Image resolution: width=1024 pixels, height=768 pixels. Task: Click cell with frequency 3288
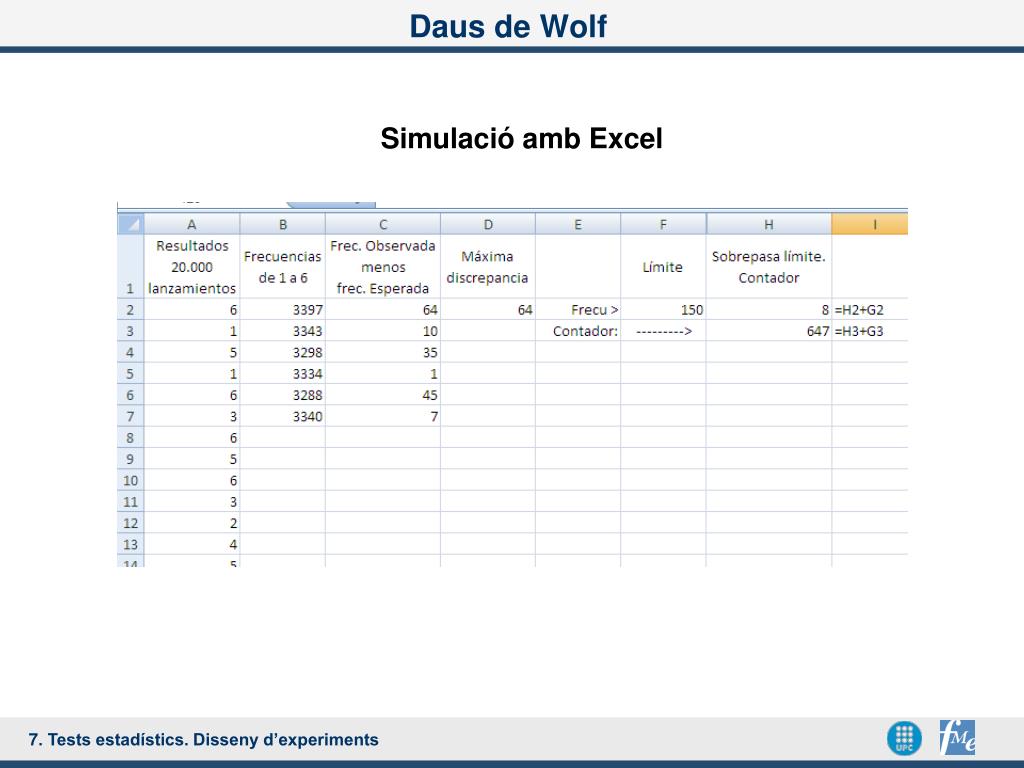click(x=283, y=395)
